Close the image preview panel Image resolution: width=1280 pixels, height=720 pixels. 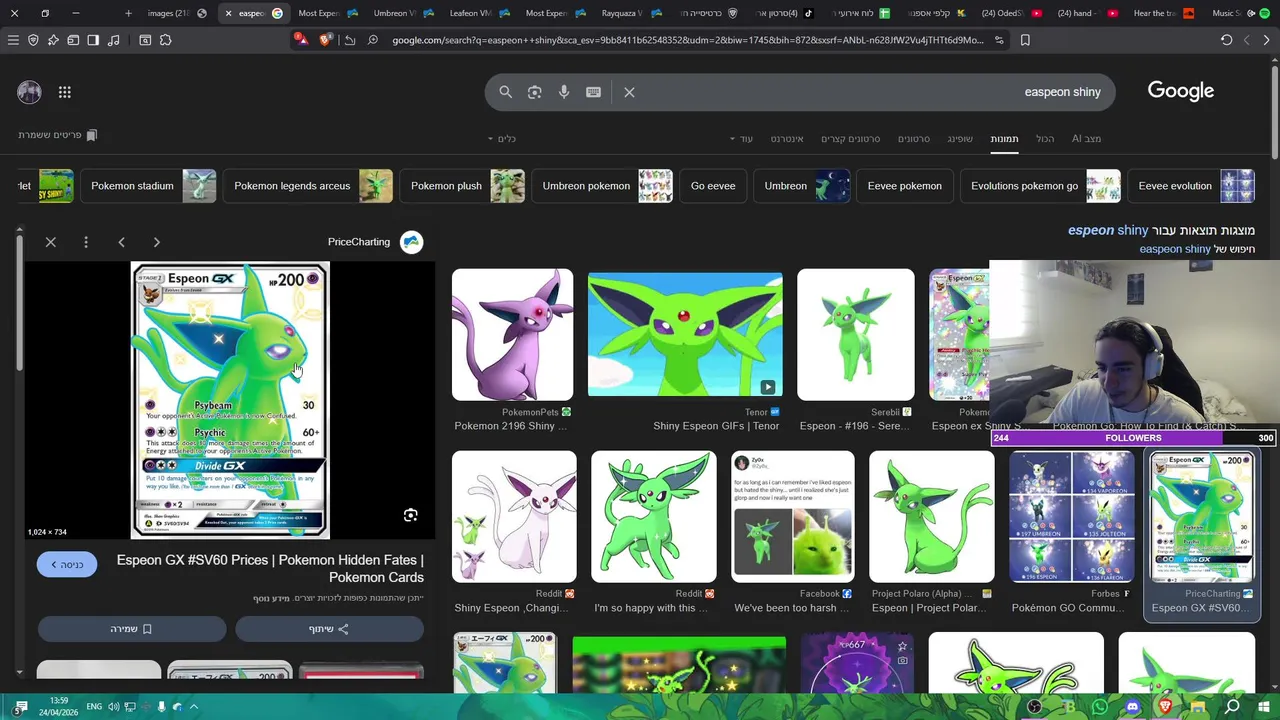point(51,242)
